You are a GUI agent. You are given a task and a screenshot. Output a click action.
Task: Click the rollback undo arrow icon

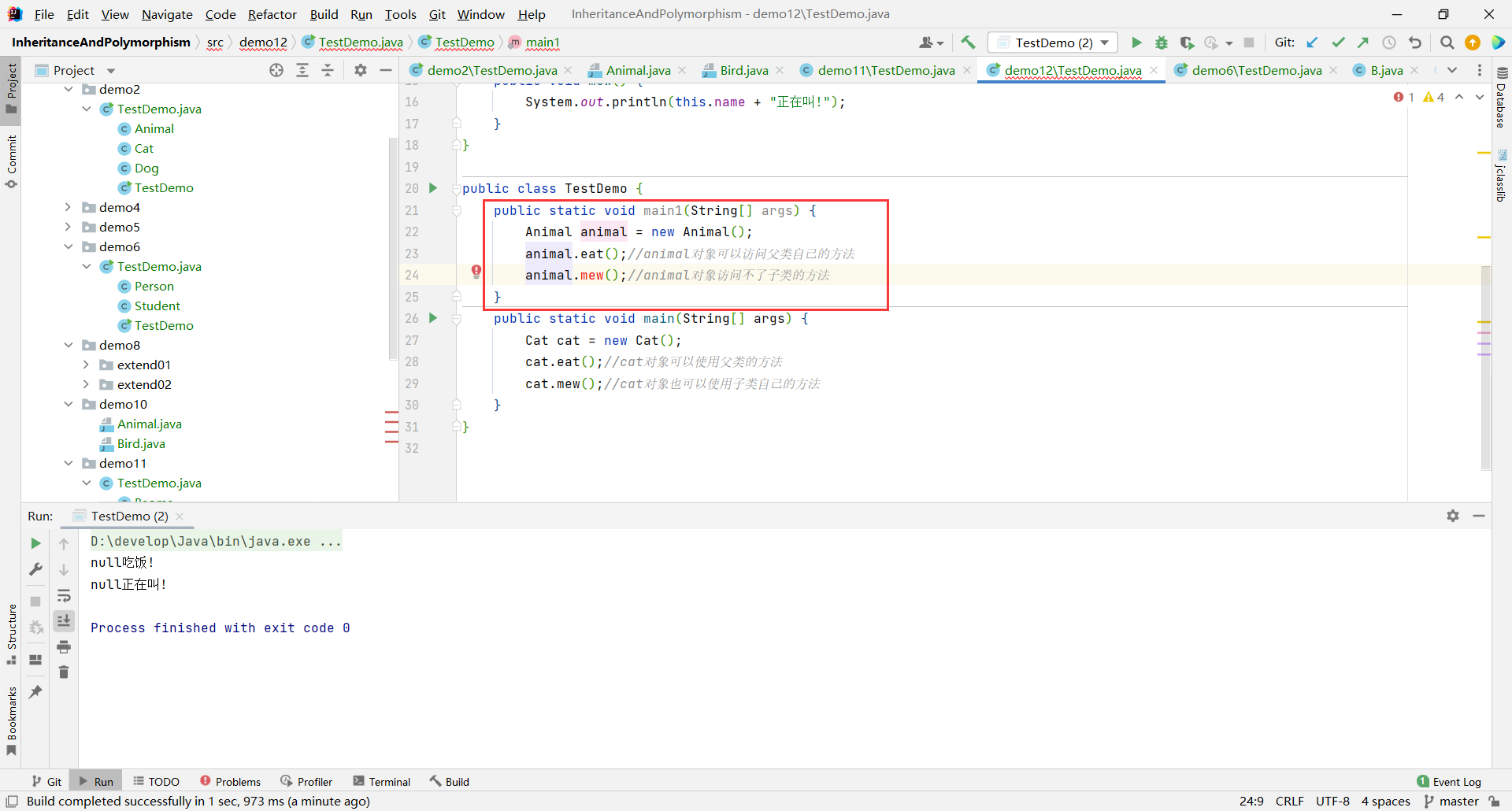click(1415, 43)
